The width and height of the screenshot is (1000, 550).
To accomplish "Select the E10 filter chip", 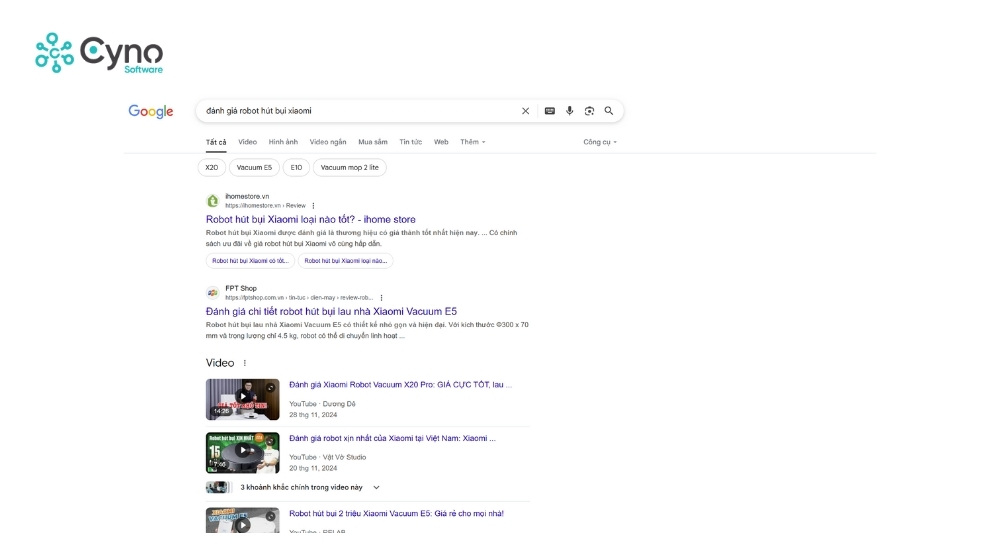I will pyautogui.click(x=296, y=168).
